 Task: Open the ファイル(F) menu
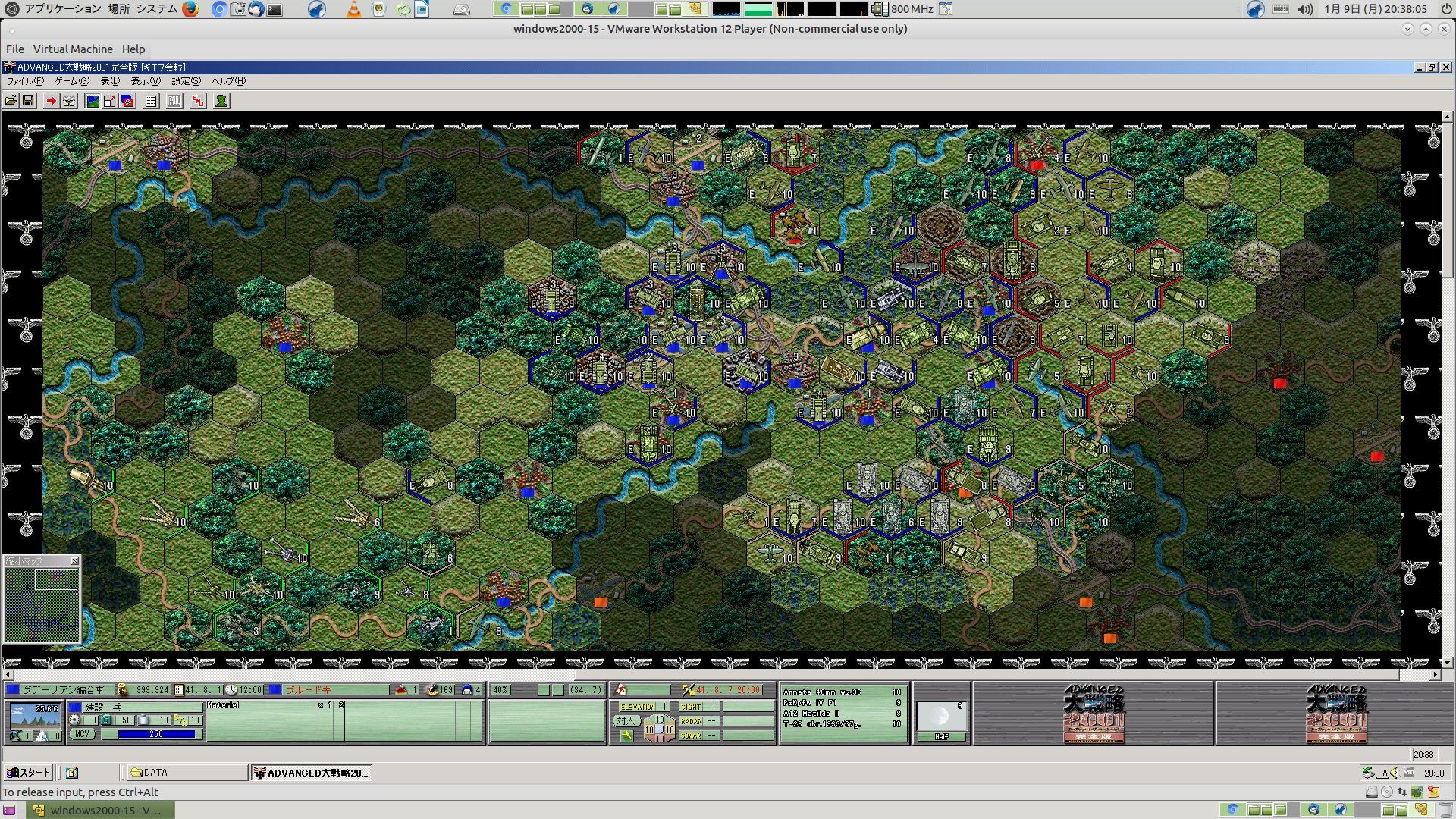click(x=25, y=81)
